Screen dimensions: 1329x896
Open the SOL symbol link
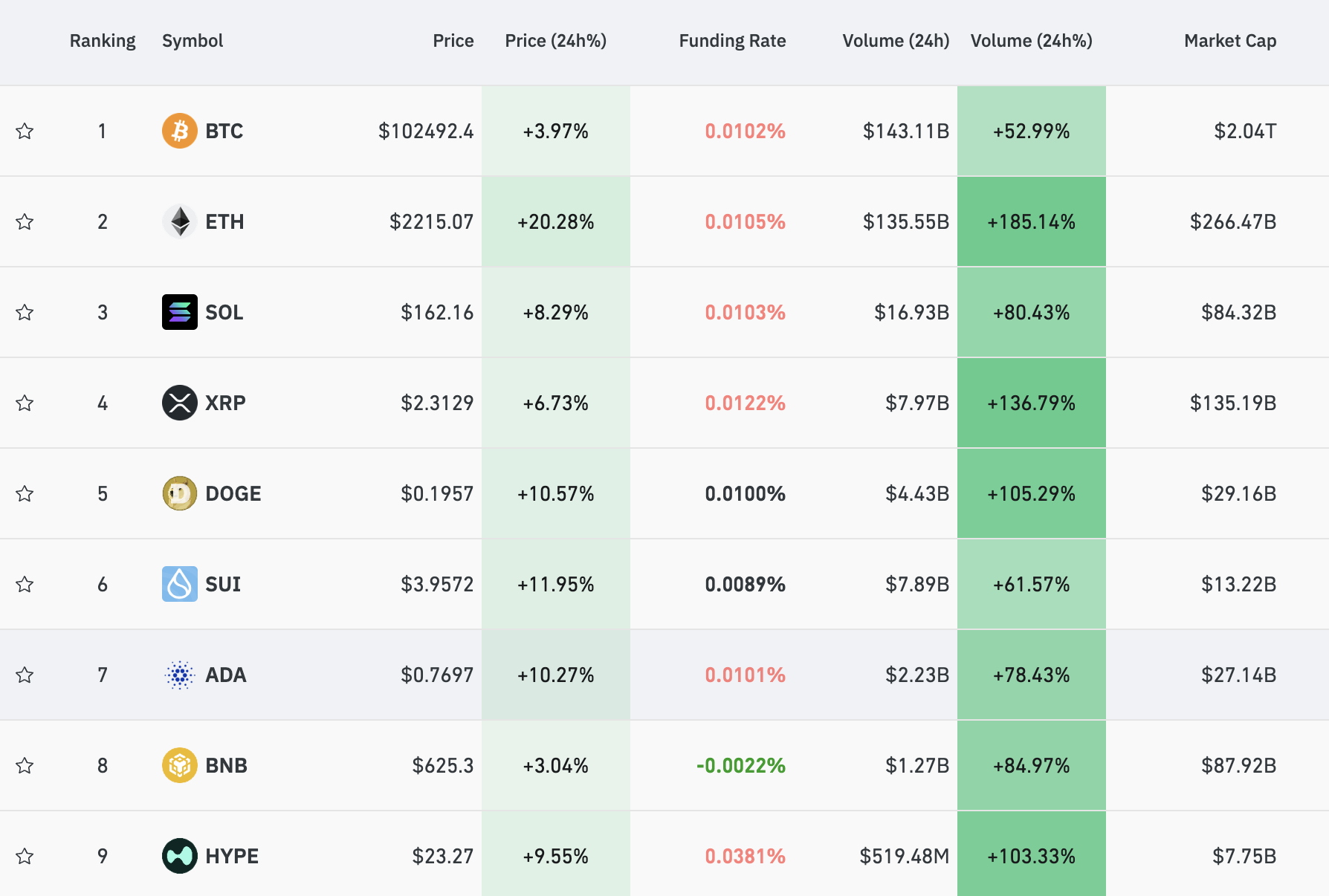point(224,312)
